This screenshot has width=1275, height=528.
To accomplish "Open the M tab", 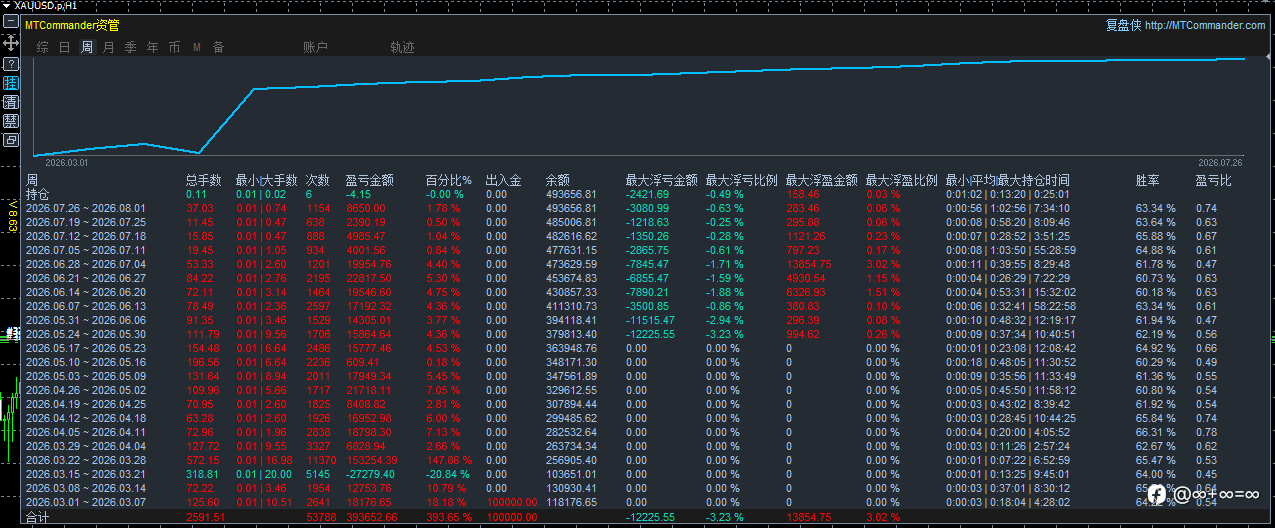I will (x=197, y=47).
